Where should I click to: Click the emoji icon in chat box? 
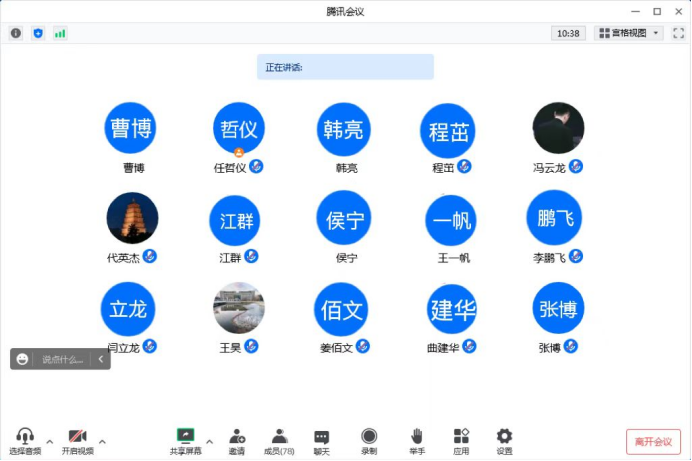coord(23,359)
